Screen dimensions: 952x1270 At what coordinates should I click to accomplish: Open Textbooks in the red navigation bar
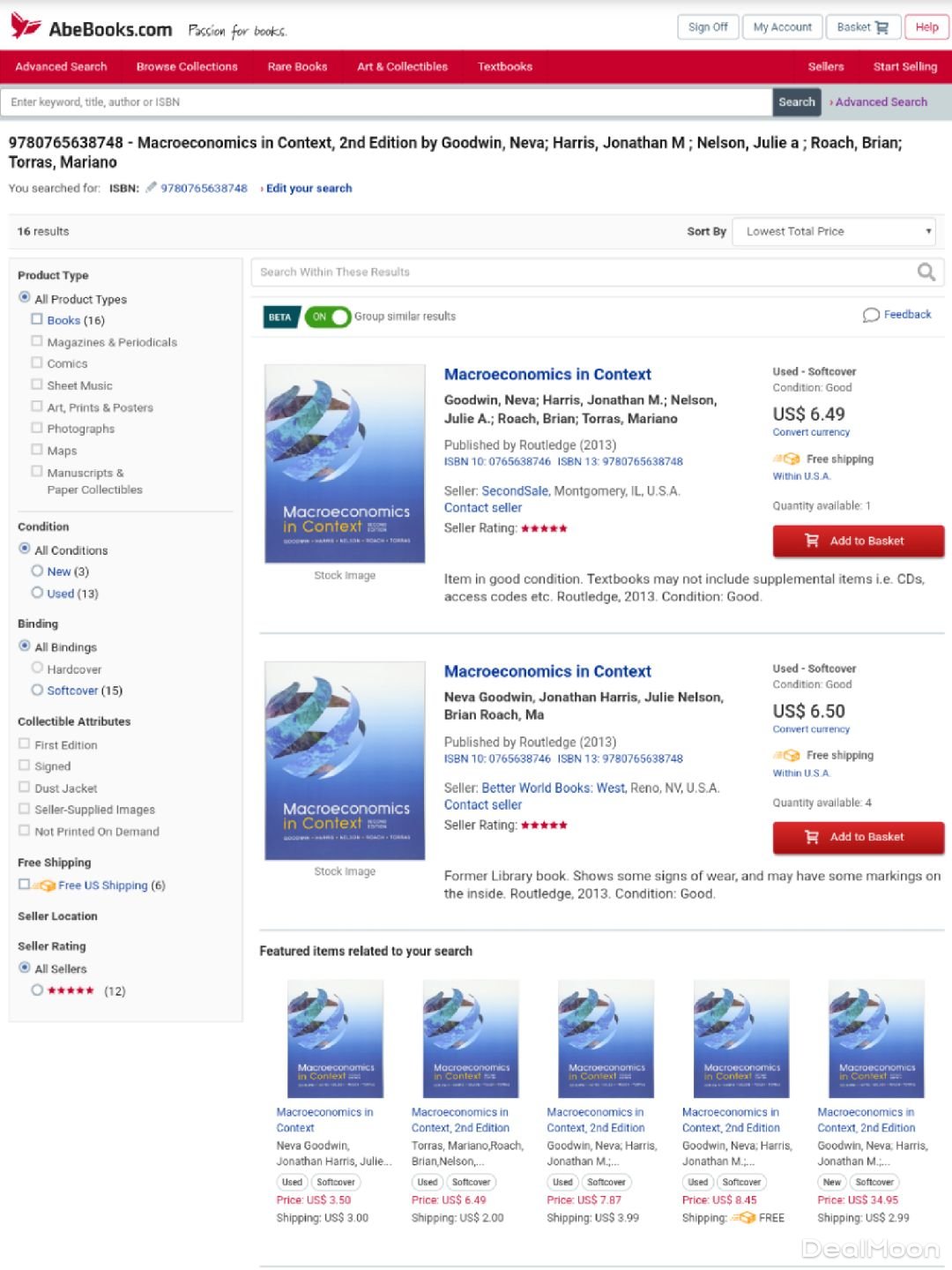click(505, 66)
